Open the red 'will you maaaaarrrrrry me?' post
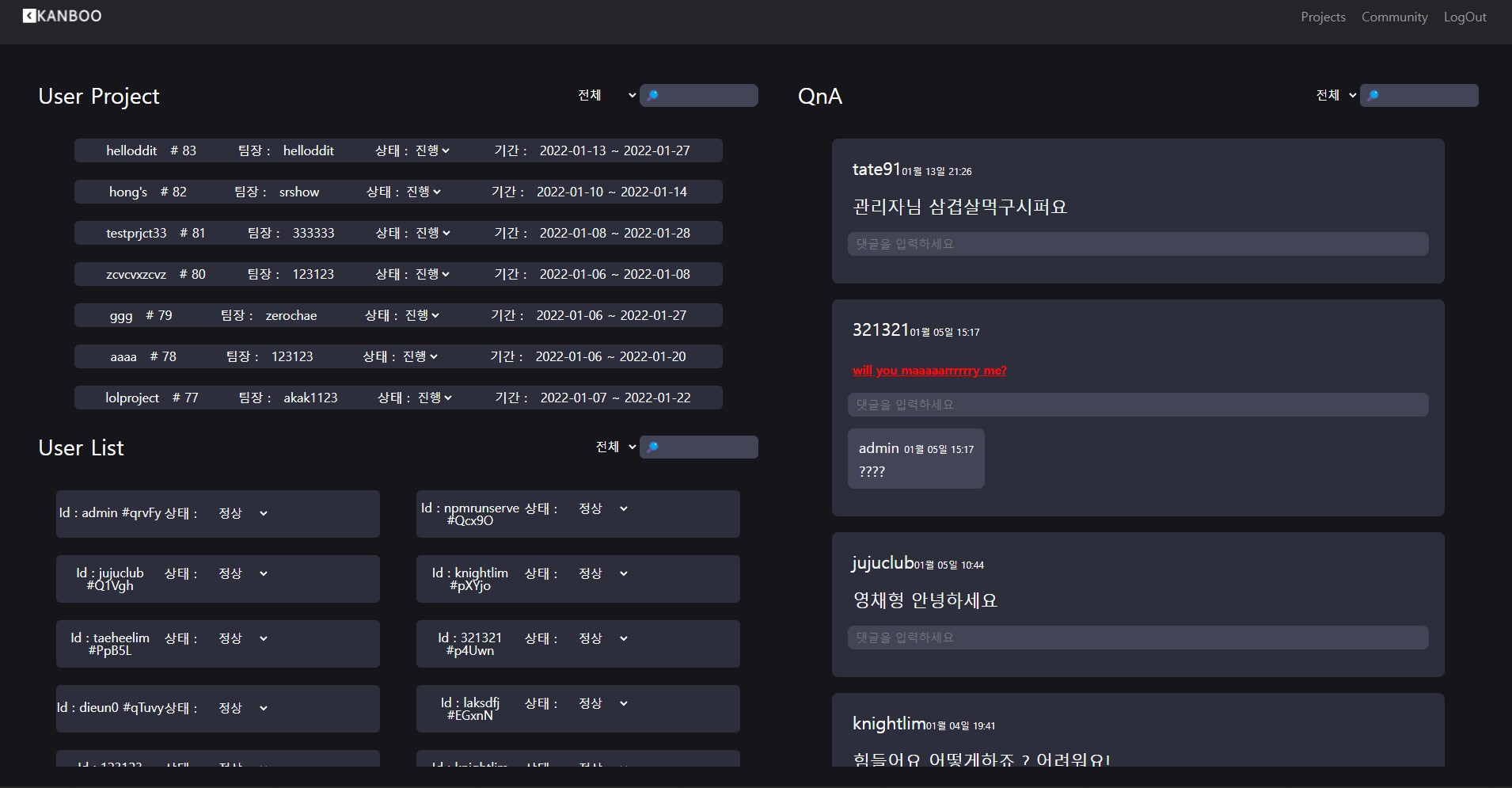The height and width of the screenshot is (788, 1512). 929,370
